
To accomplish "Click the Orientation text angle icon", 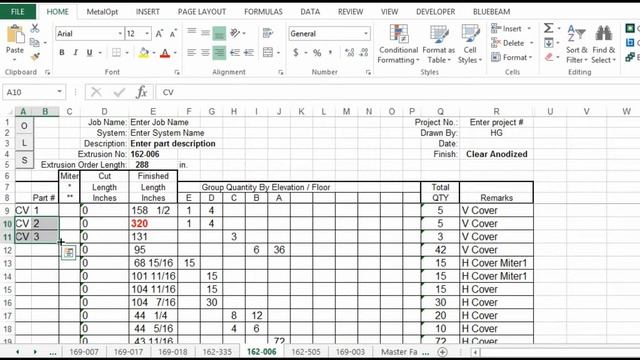I will (235, 33).
